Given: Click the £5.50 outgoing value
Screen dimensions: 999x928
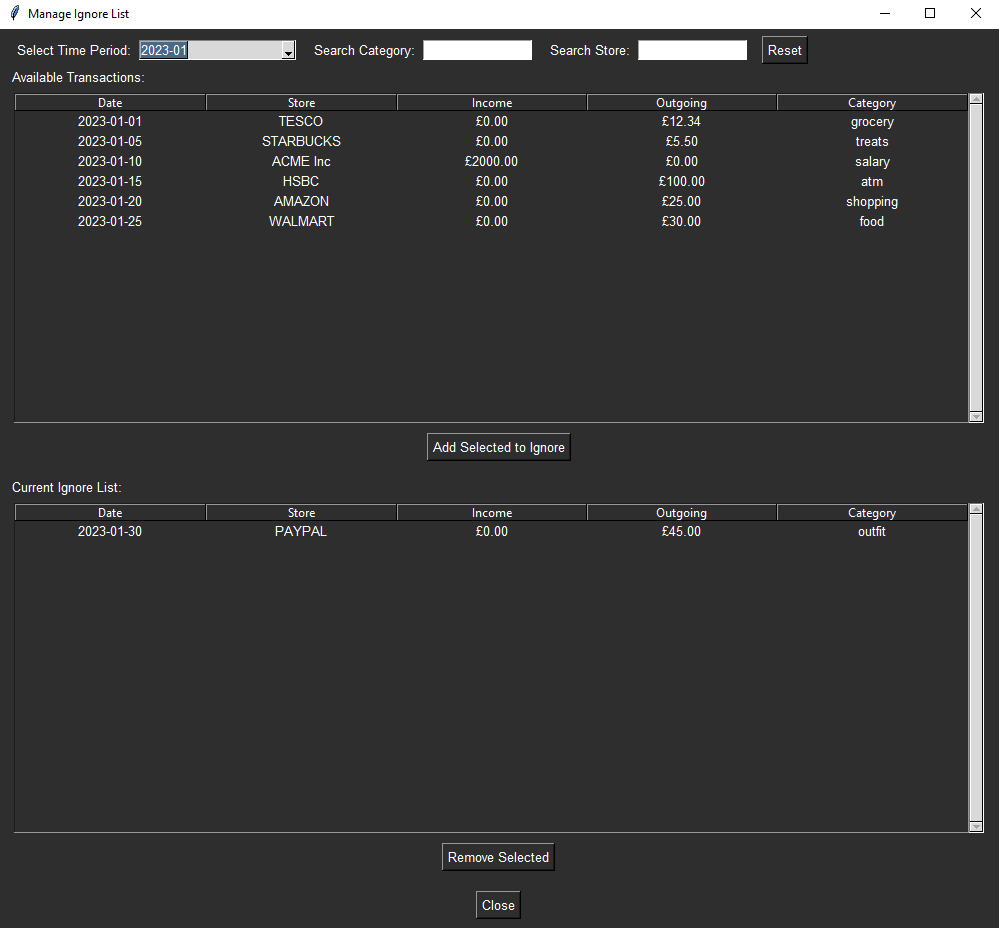Looking at the screenshot, I should click(682, 141).
